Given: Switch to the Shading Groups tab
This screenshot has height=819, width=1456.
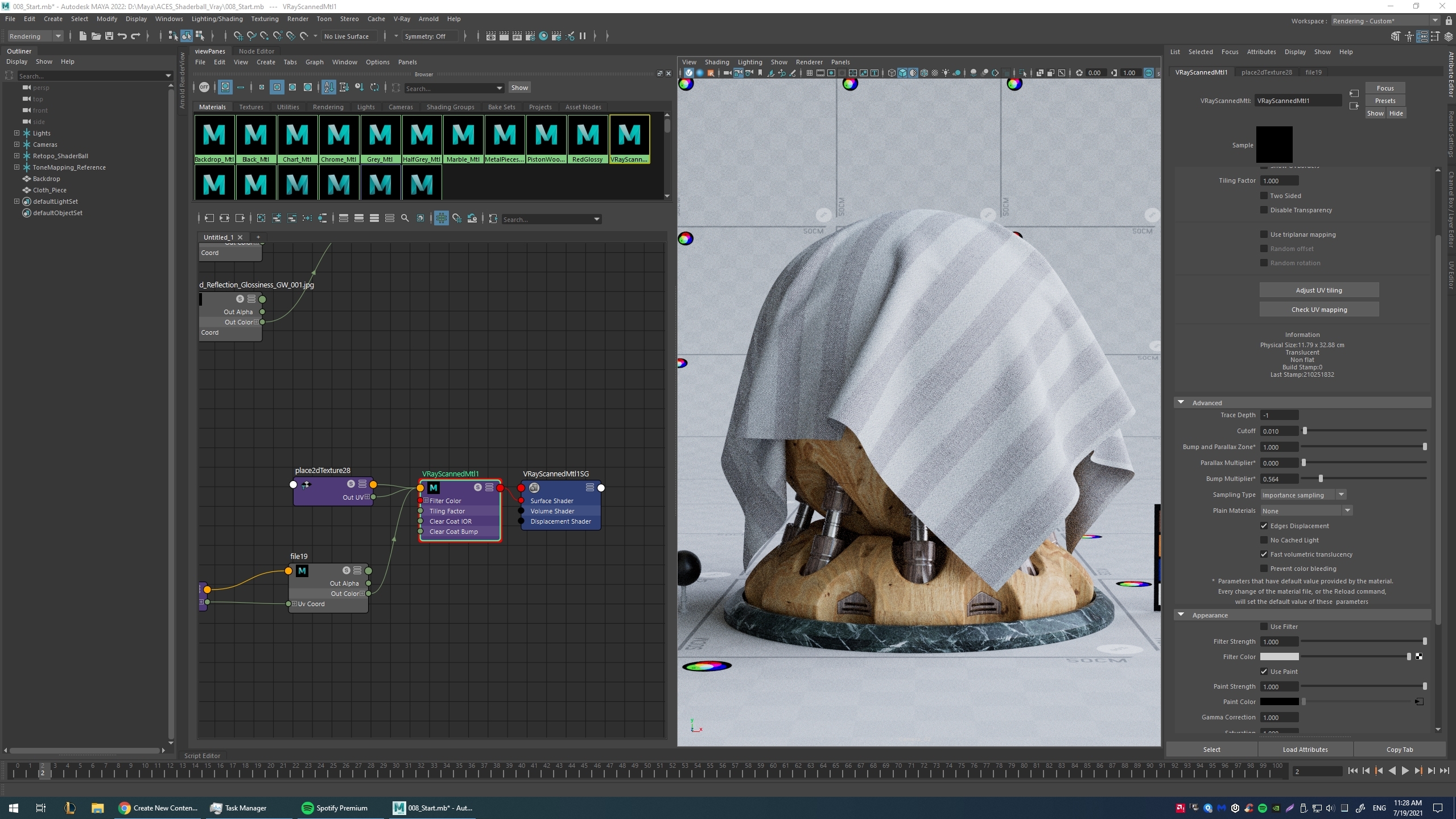Looking at the screenshot, I should 450,106.
